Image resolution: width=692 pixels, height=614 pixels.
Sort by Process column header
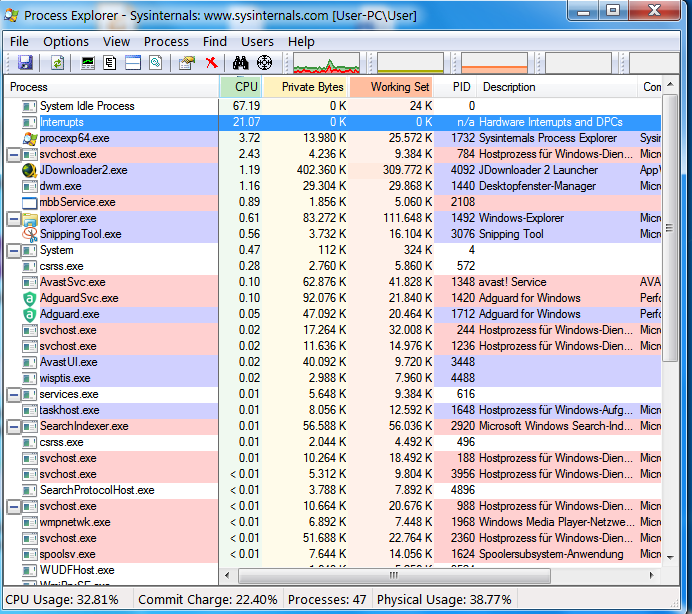[x=111, y=87]
